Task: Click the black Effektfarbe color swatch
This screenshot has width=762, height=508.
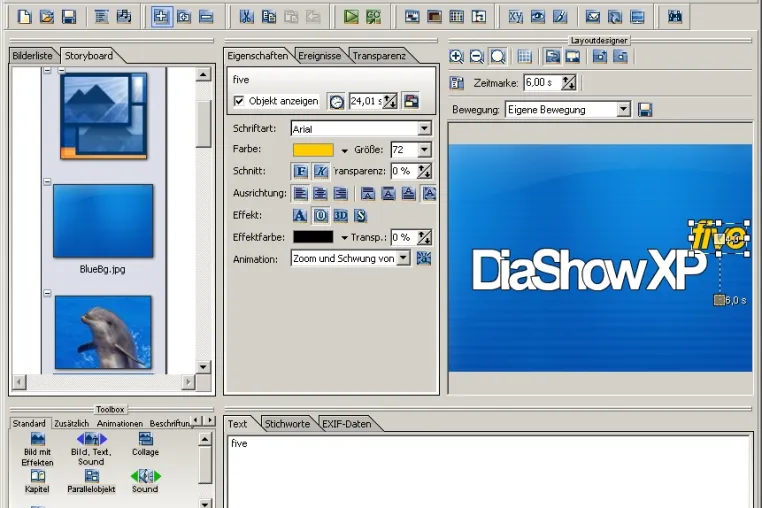Action: [313, 237]
